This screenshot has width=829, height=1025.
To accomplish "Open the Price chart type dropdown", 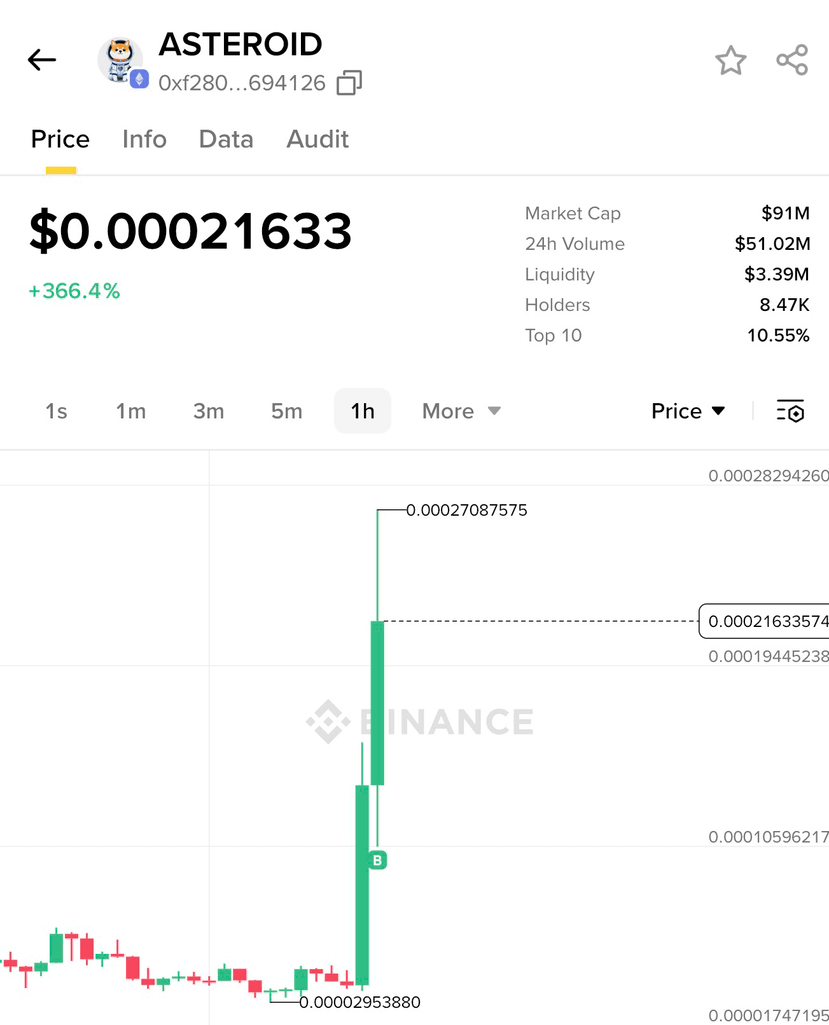I will (688, 411).
